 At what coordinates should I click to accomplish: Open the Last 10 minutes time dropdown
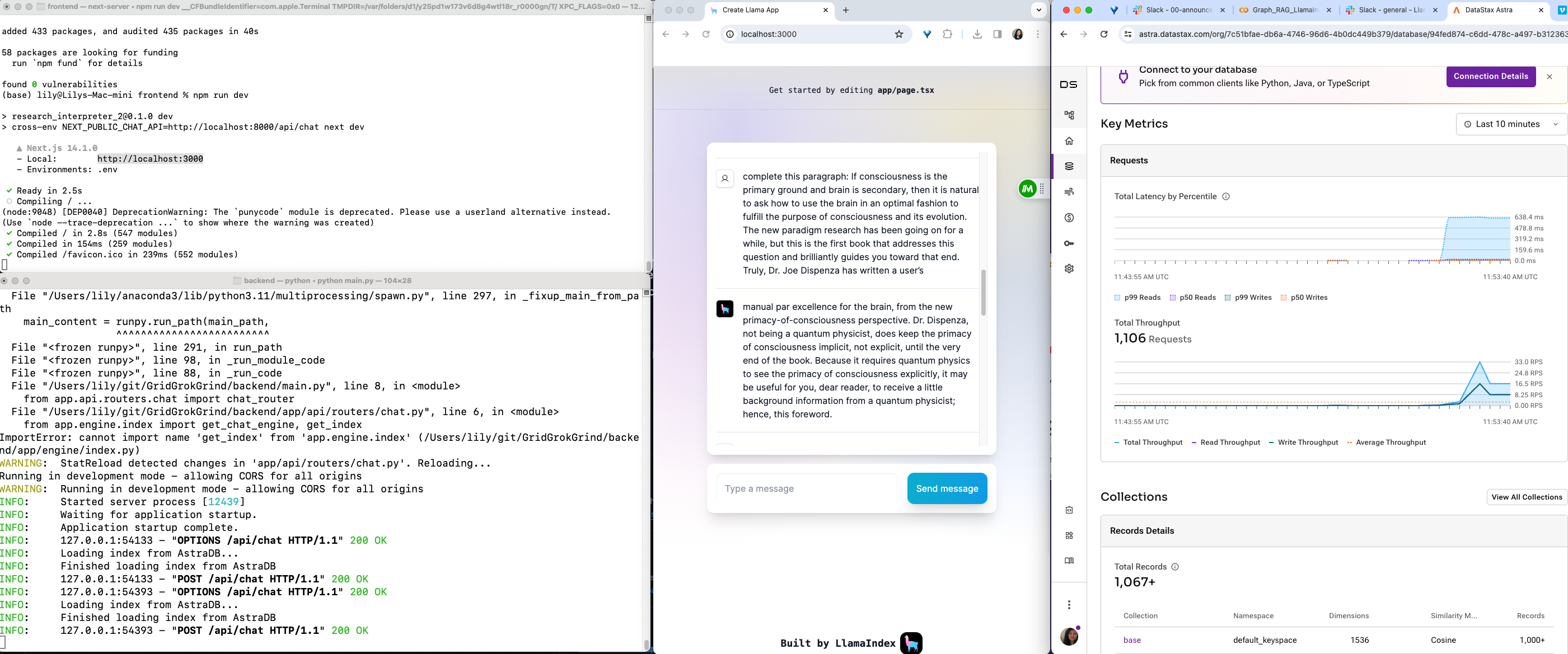tap(1511, 124)
